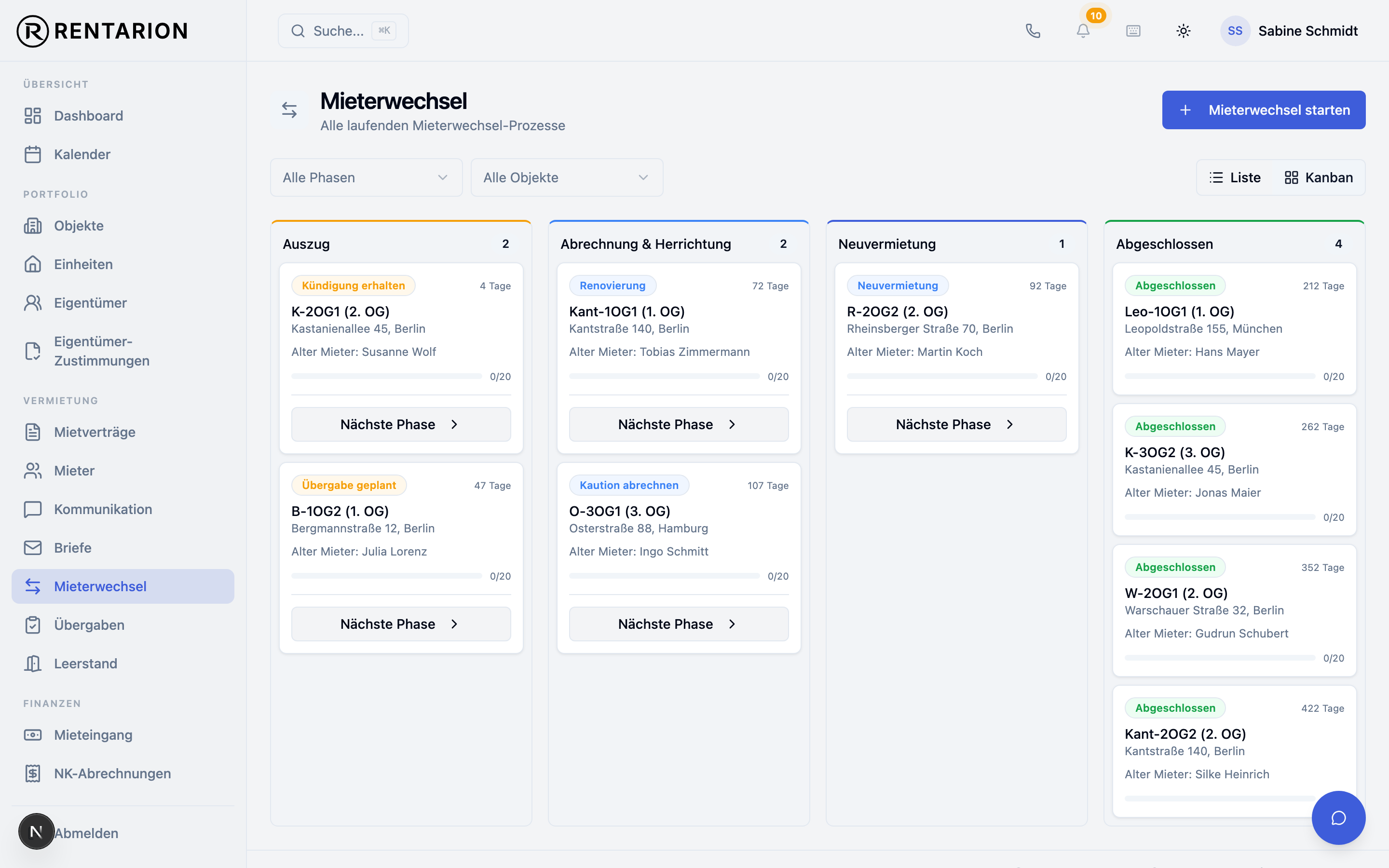Advance B-1OG2 to Nächste Phase

click(x=401, y=624)
